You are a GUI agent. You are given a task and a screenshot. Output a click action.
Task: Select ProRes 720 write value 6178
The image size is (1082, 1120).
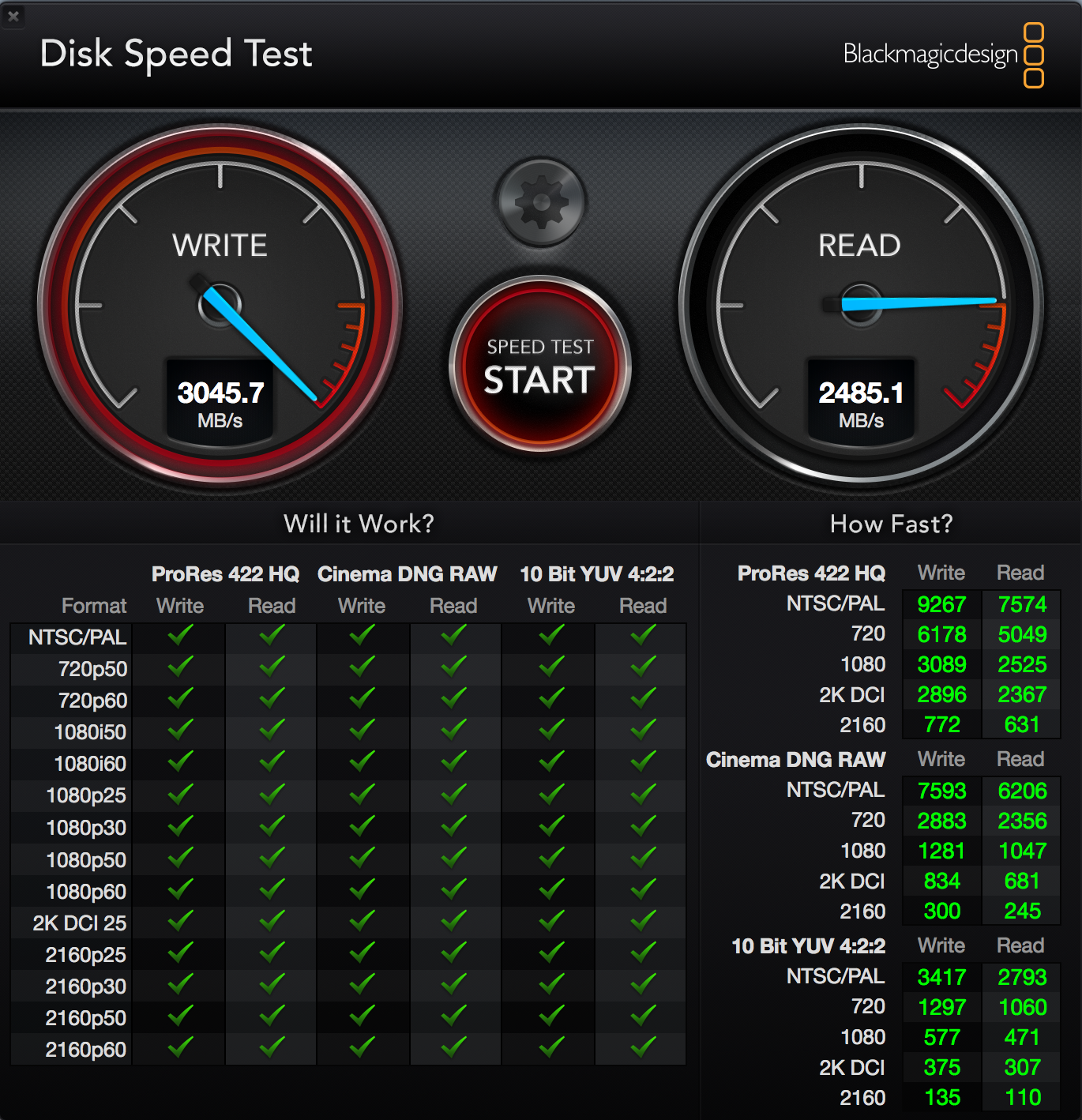[941, 634]
